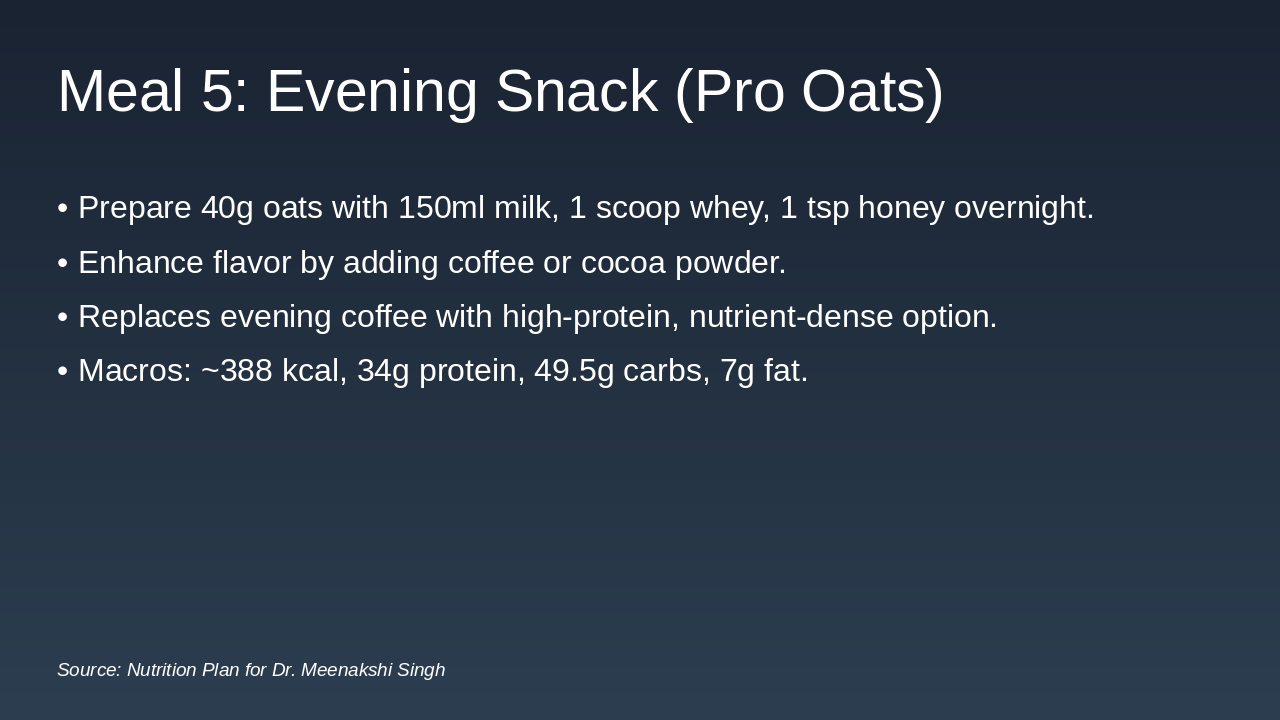Click the '(Pro Oats)' text in title

point(808,91)
